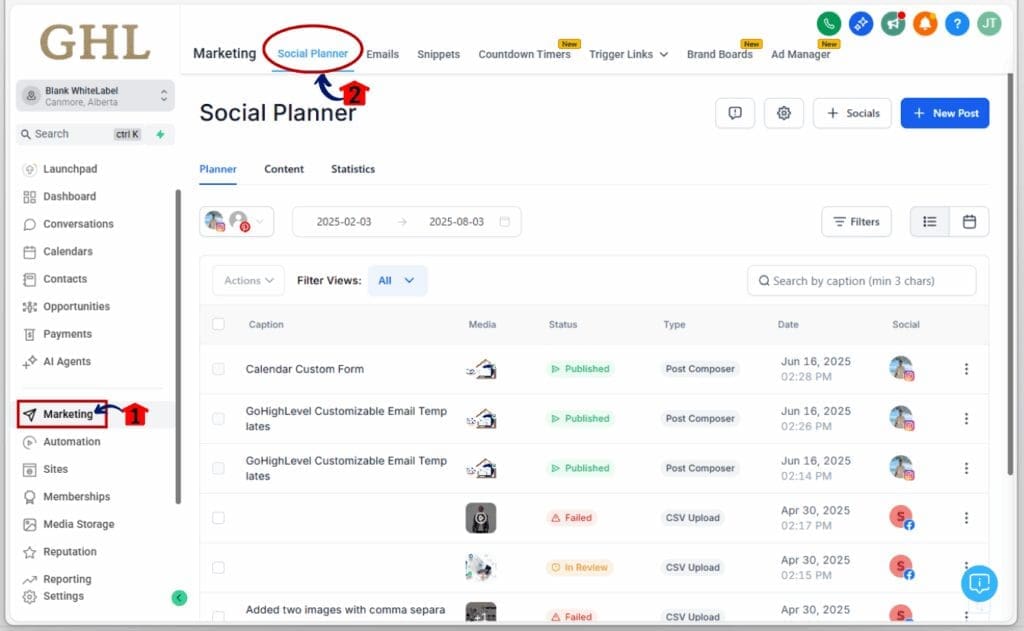Image resolution: width=1024 pixels, height=631 pixels.
Task: Check the Apr 30 02:17 PM row checkbox
Action: [x=218, y=518]
